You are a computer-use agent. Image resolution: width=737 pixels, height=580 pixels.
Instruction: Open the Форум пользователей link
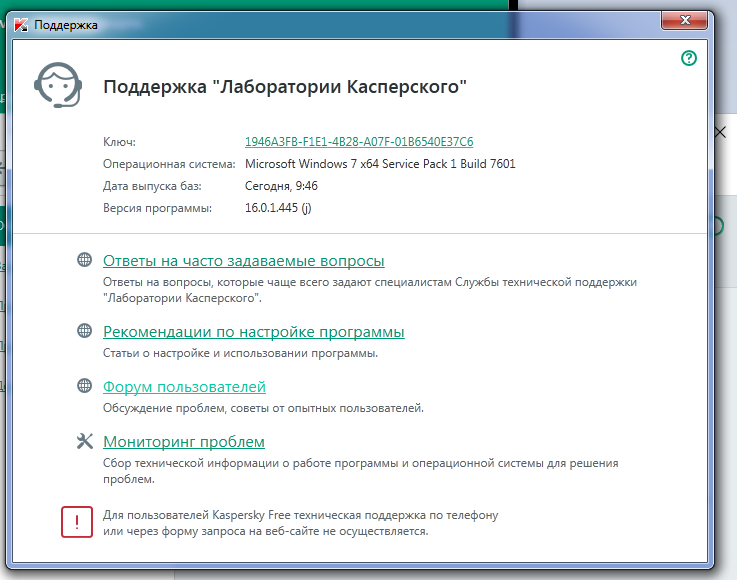184,387
